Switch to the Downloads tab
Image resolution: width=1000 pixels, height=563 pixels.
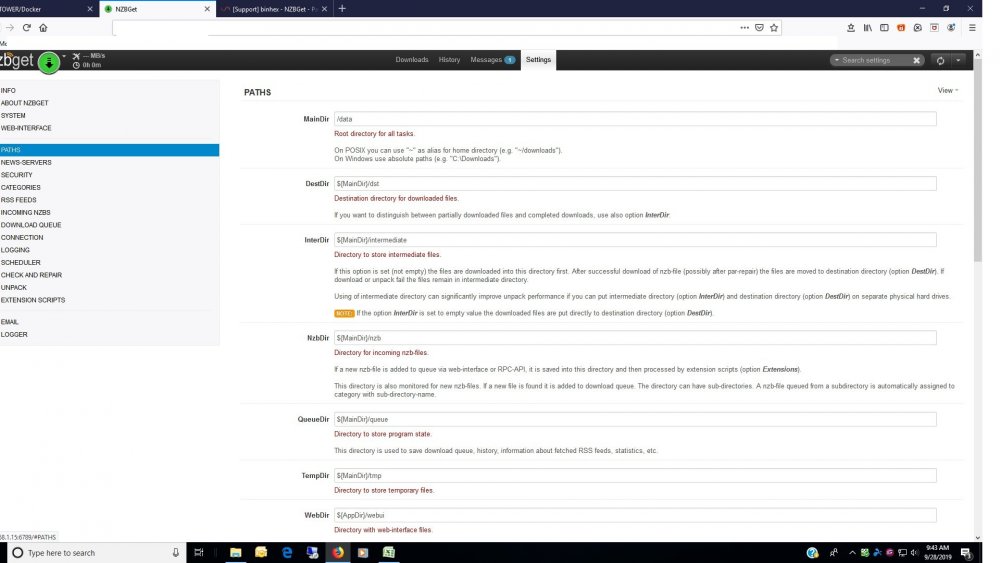click(x=411, y=59)
